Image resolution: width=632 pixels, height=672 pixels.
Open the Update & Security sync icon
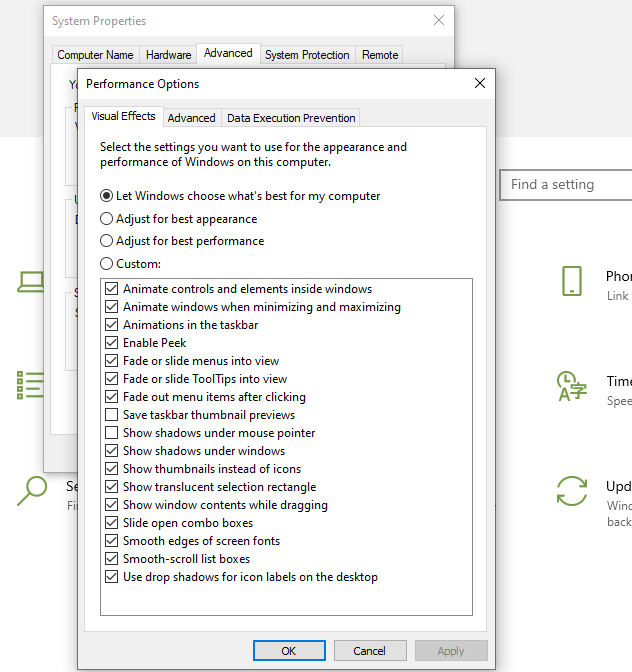[572, 491]
